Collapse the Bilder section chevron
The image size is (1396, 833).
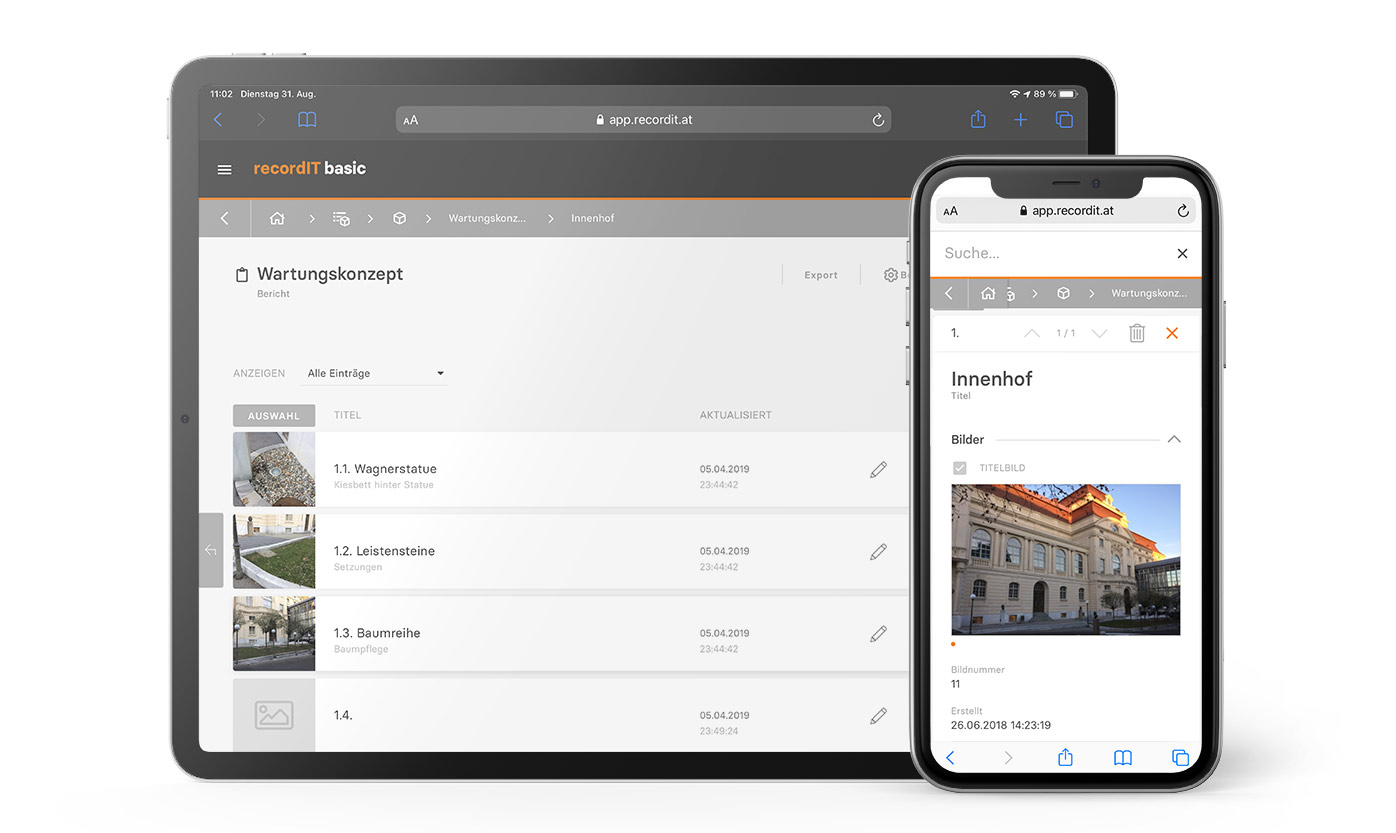(1174, 439)
